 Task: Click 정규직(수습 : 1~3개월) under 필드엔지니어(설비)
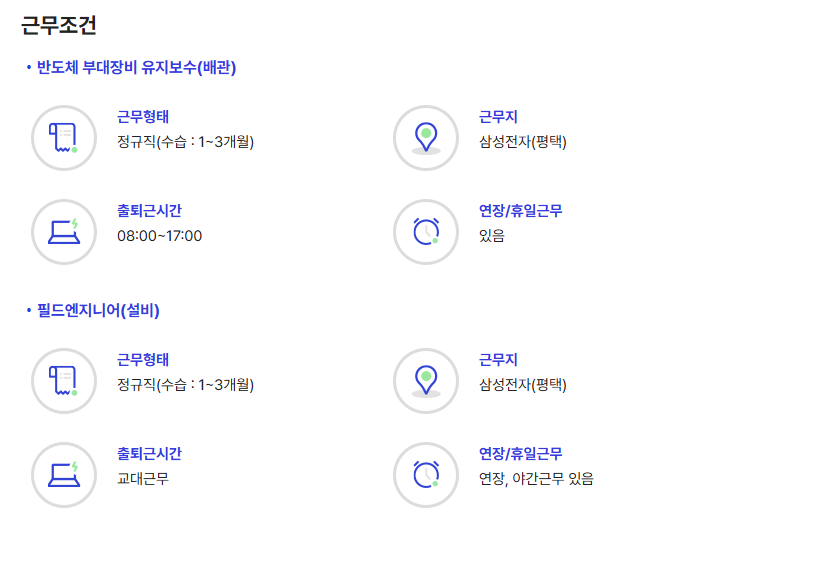tap(186, 385)
